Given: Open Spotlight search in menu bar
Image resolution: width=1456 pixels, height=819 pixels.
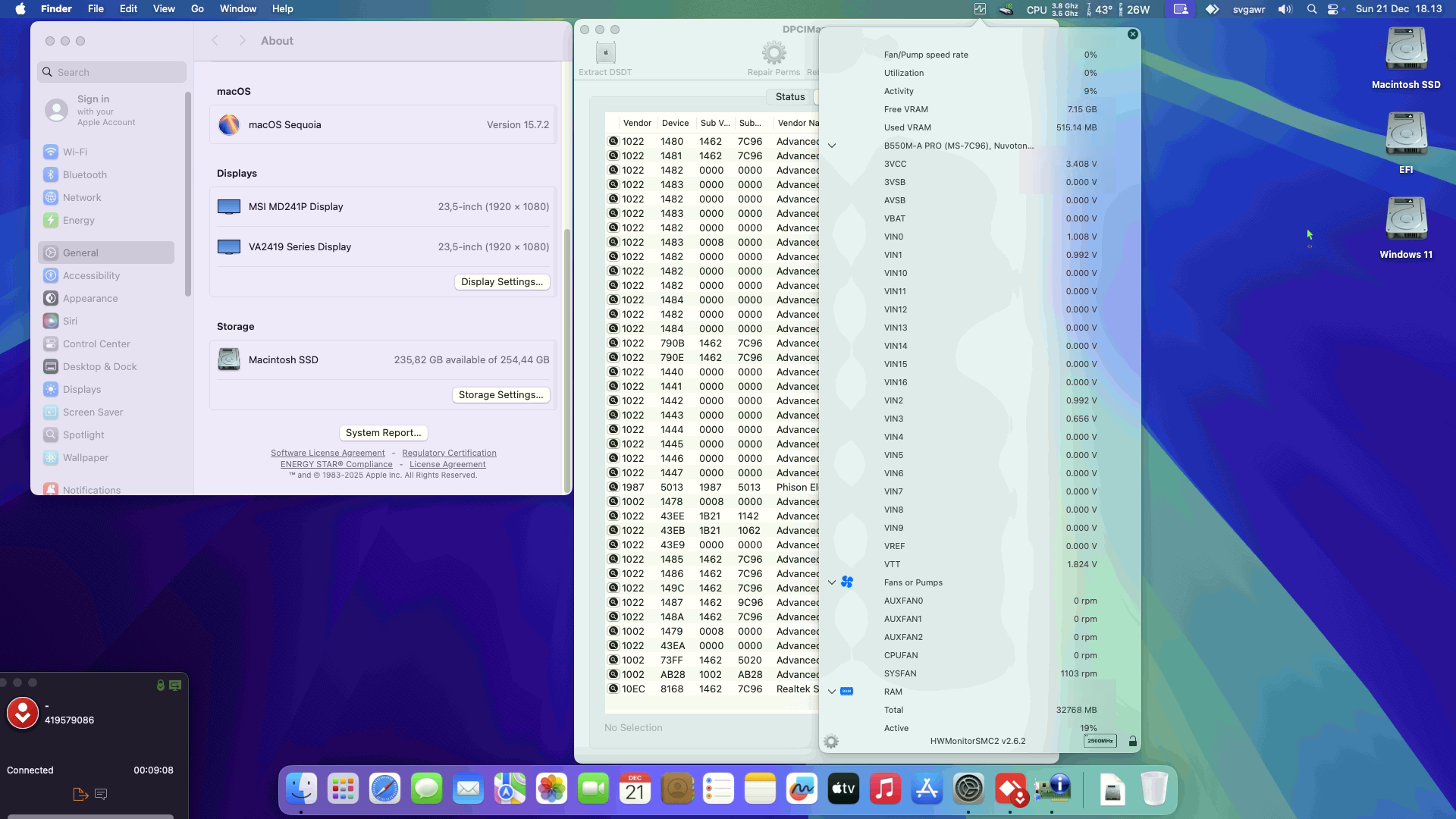Looking at the screenshot, I should (x=1312, y=9).
